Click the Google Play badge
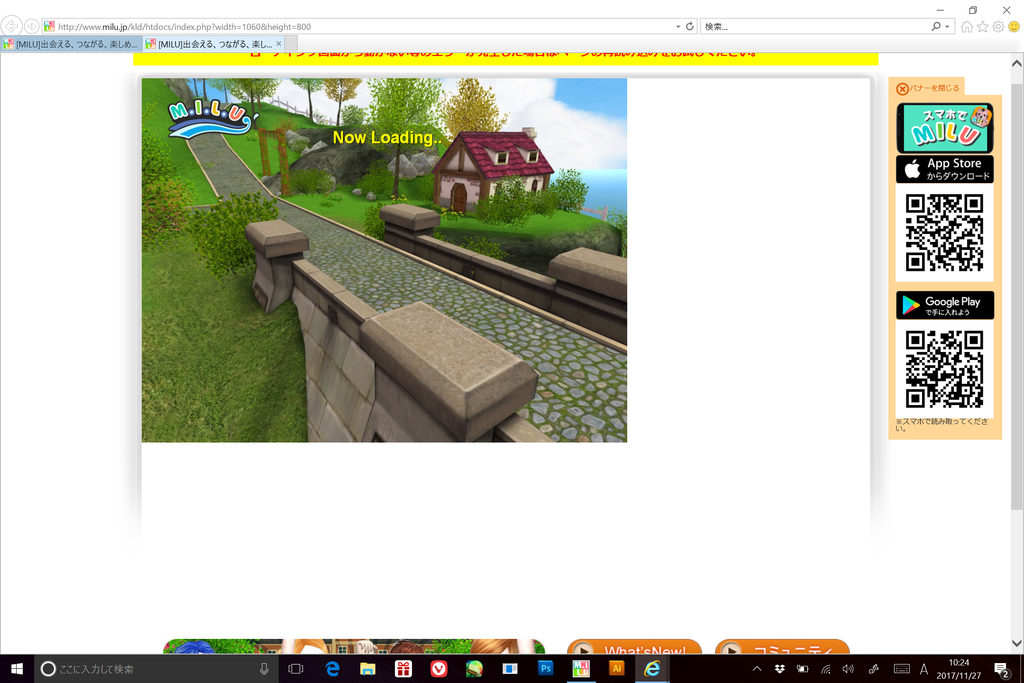 944,305
